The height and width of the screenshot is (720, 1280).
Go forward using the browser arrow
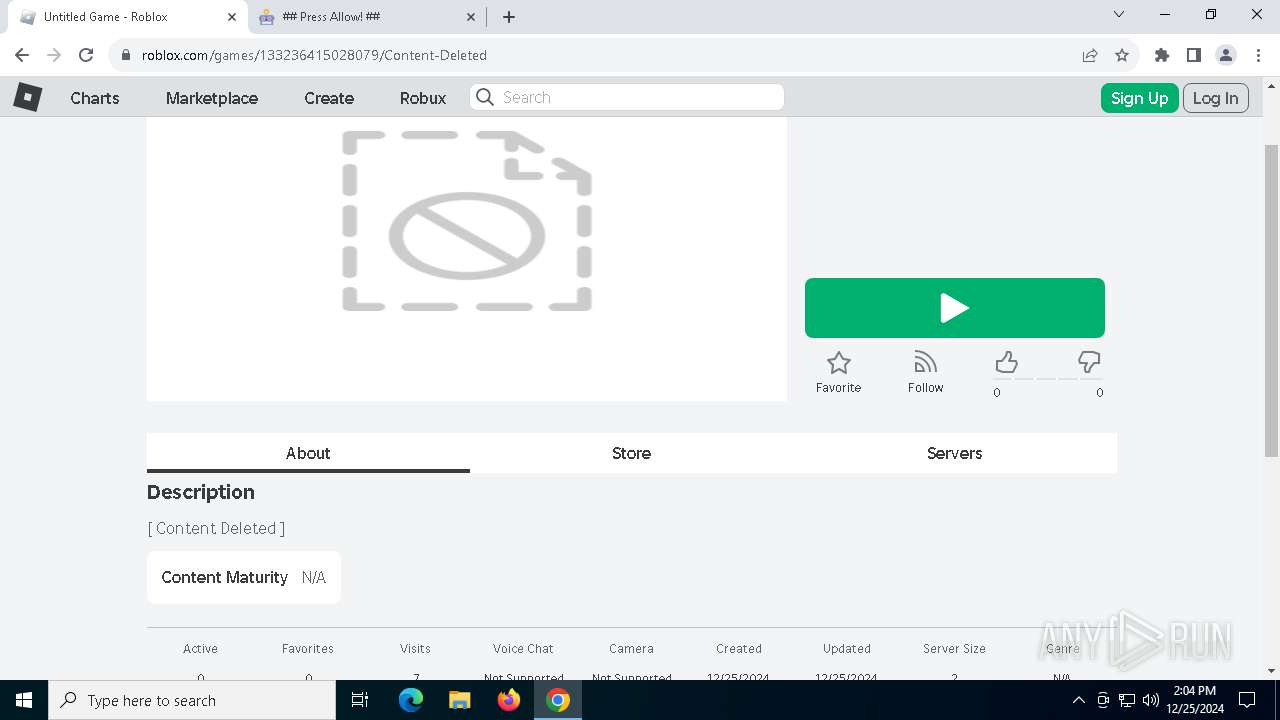54,55
